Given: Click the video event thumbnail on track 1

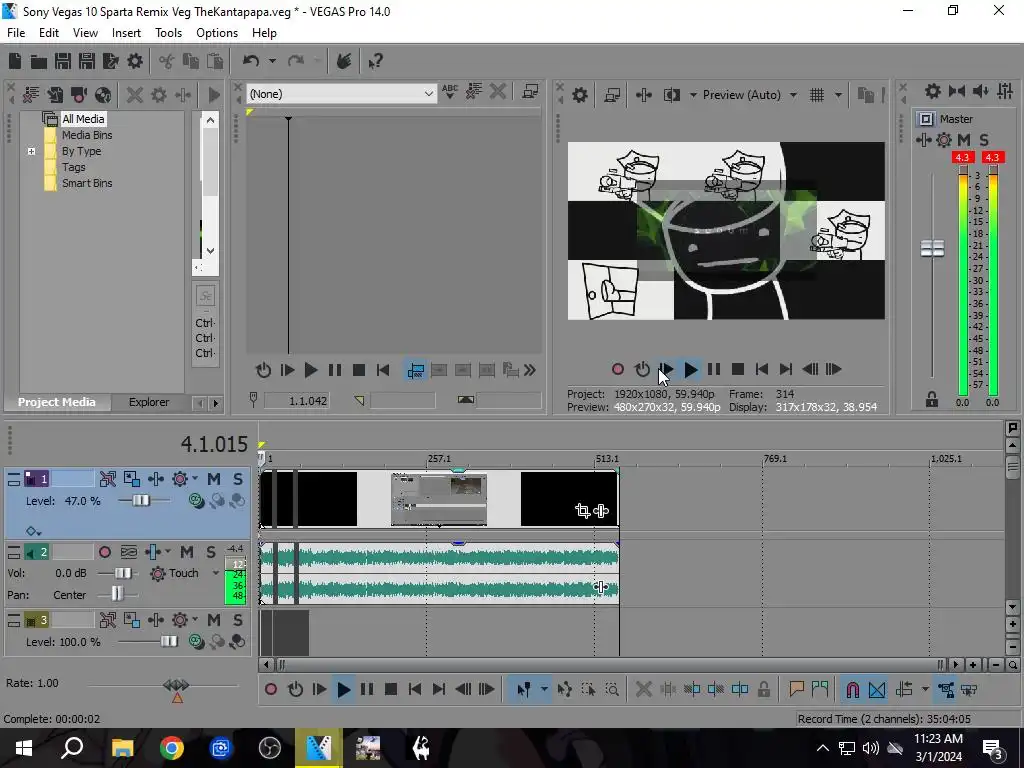Looking at the screenshot, I should click(x=439, y=500).
